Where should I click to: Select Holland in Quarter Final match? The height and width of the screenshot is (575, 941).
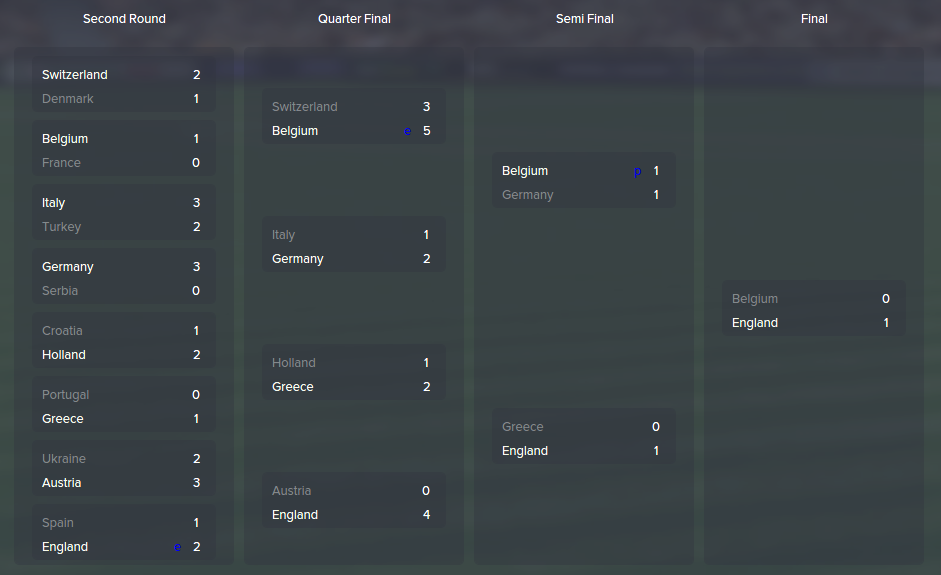(293, 363)
